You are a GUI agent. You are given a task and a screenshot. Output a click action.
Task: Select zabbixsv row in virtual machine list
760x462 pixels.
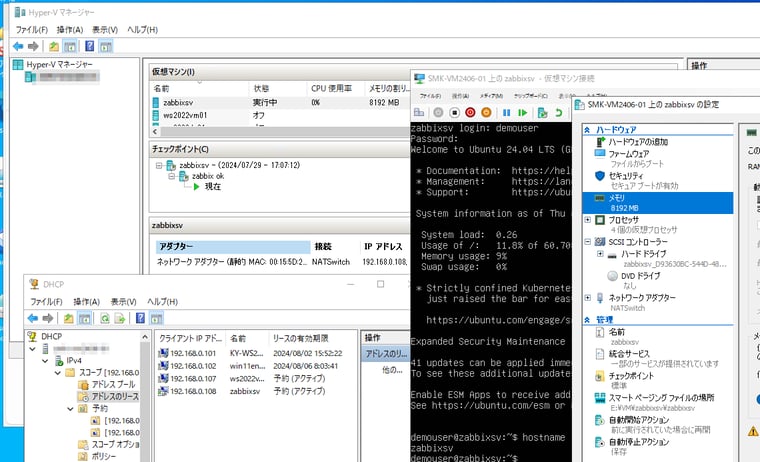280,103
